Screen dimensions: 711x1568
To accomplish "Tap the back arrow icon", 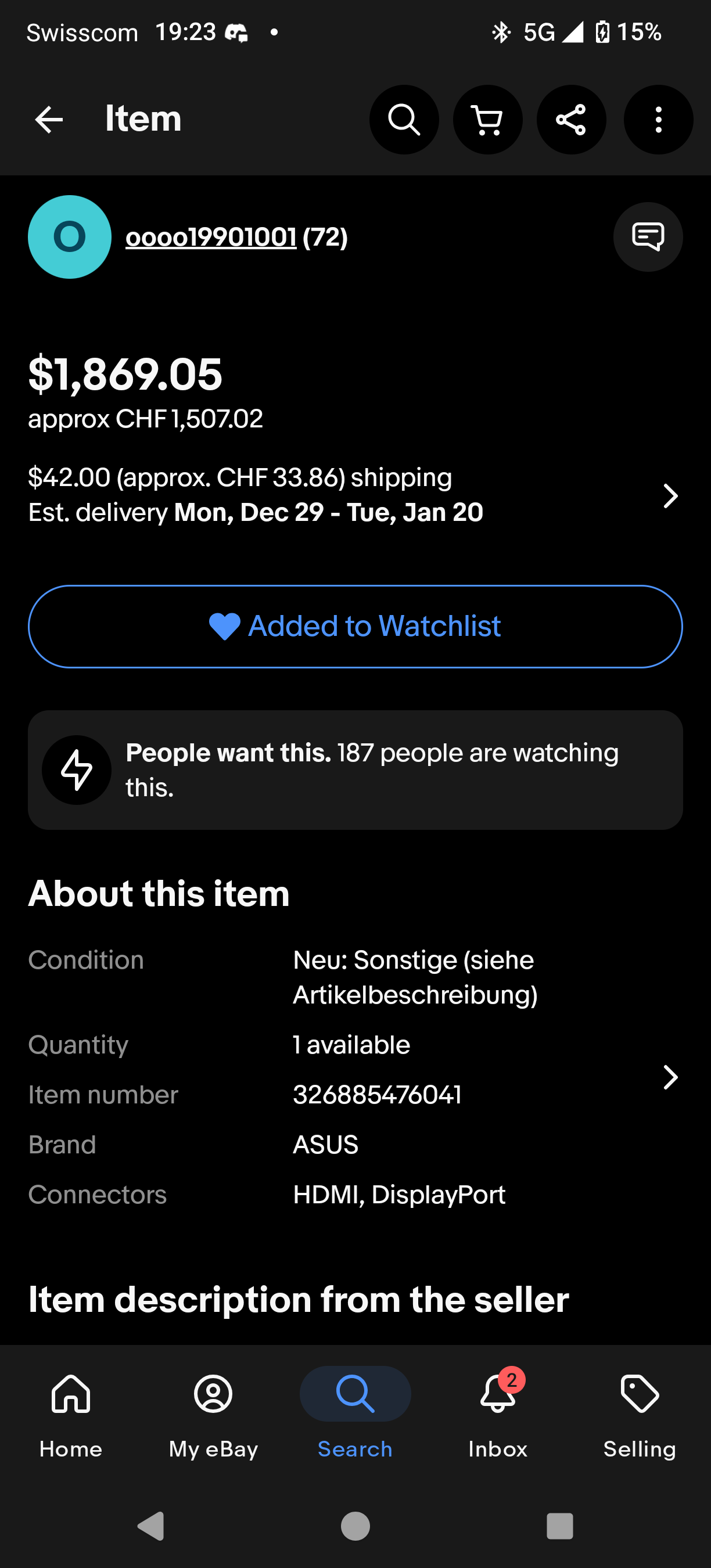I will click(x=49, y=119).
